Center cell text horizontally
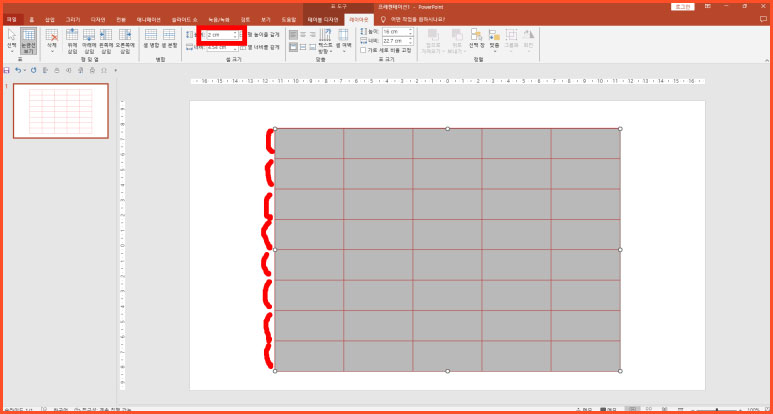773x414 pixels. (x=303, y=34)
